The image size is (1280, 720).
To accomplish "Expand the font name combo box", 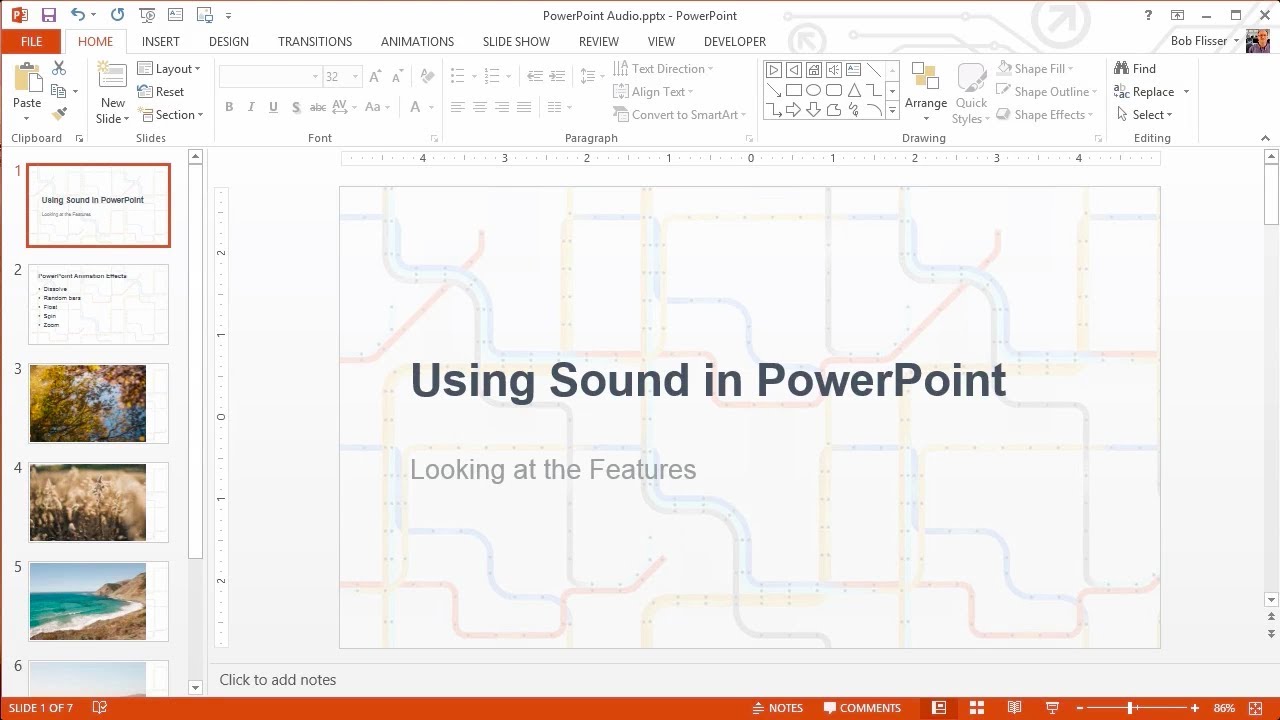I will pos(315,76).
